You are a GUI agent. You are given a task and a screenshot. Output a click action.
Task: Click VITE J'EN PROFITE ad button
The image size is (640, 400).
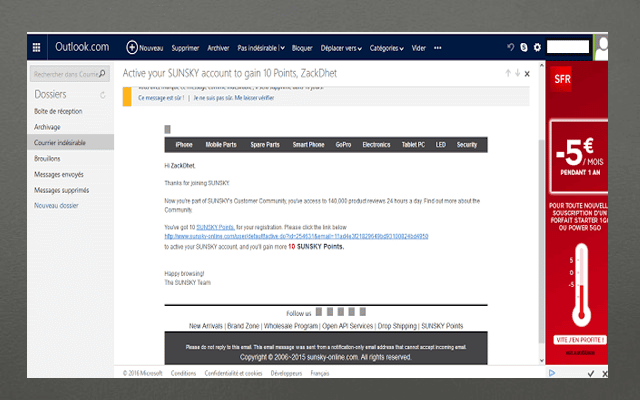coord(580,340)
